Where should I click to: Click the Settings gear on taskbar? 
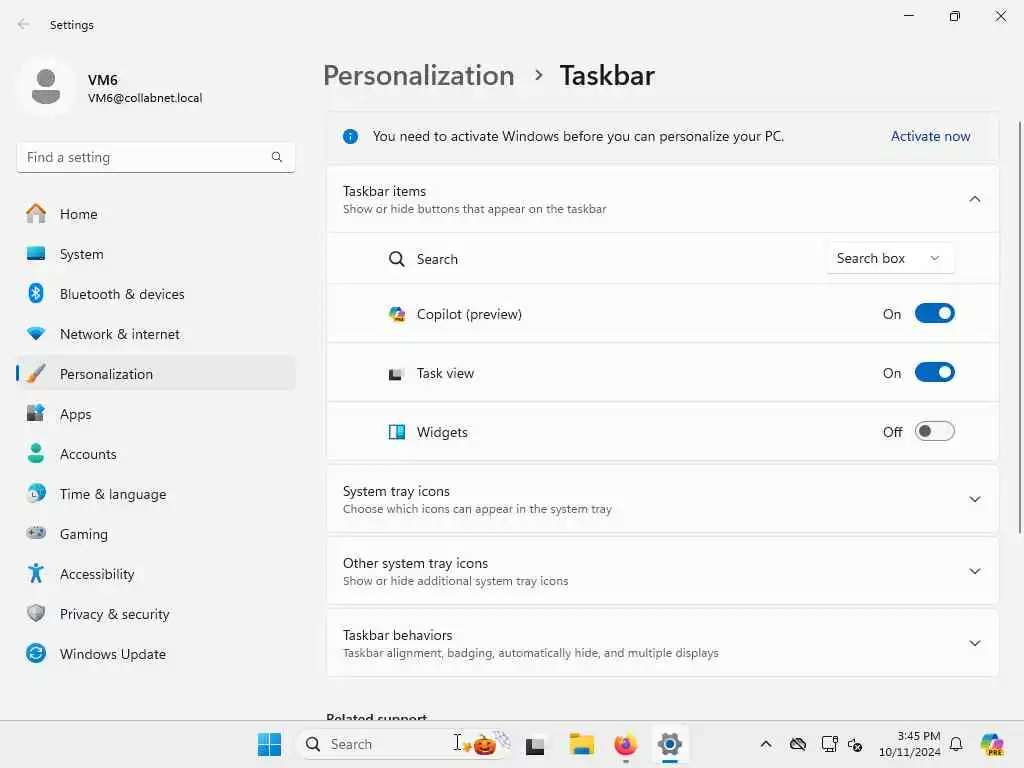click(x=669, y=744)
